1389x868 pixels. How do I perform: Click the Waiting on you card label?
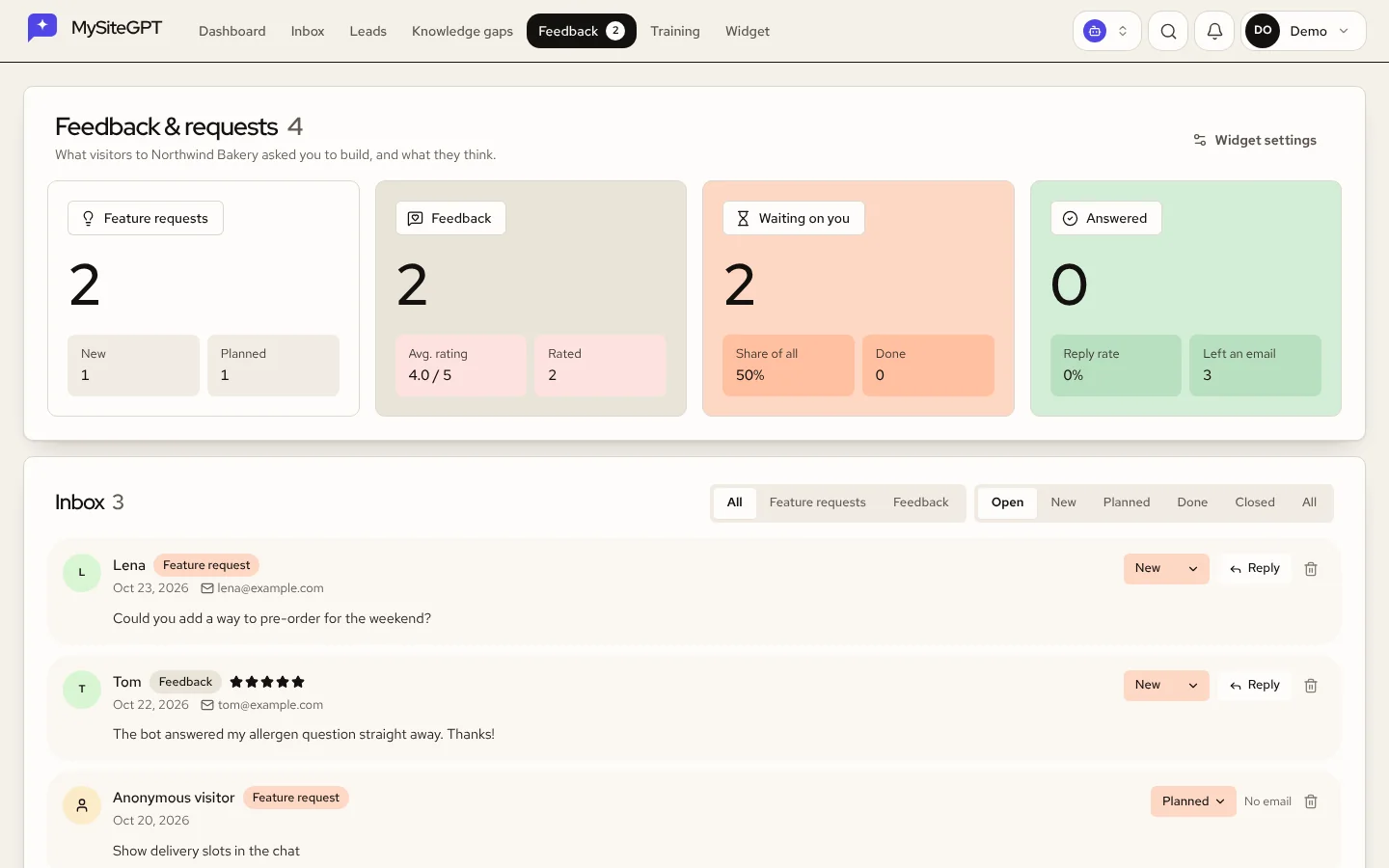794,218
